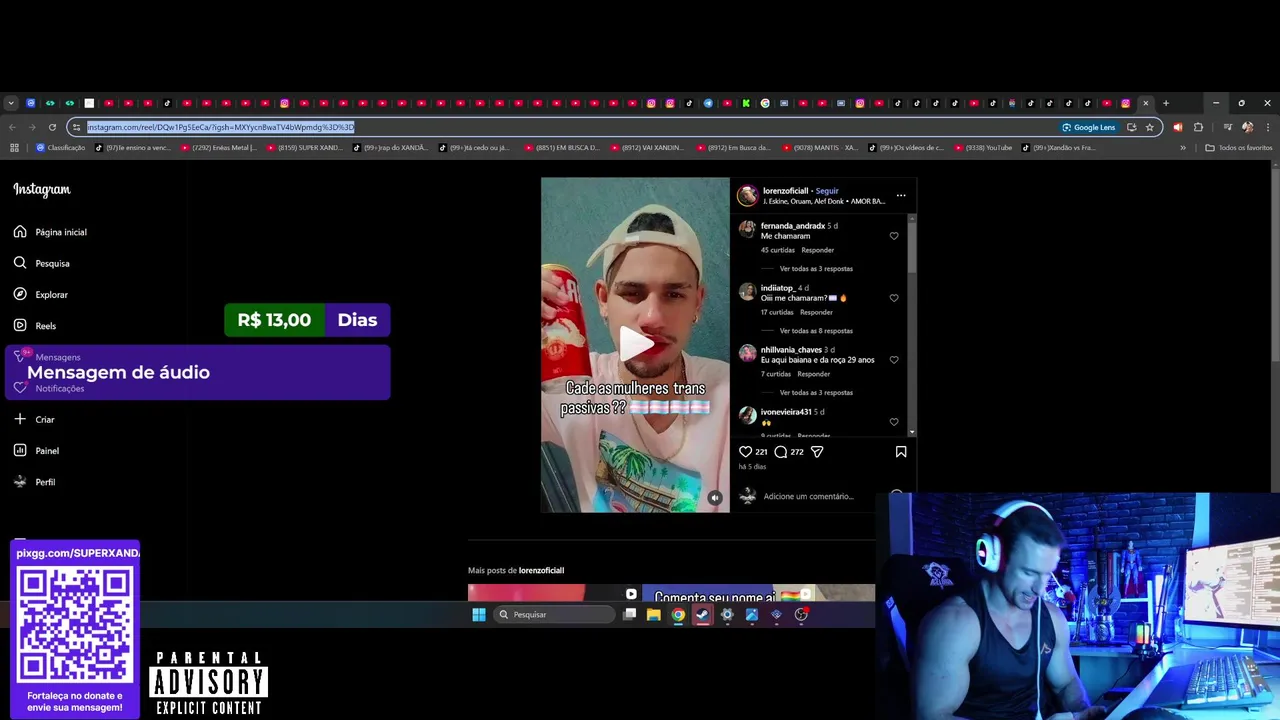Click Adicione um comentário field

[808, 496]
